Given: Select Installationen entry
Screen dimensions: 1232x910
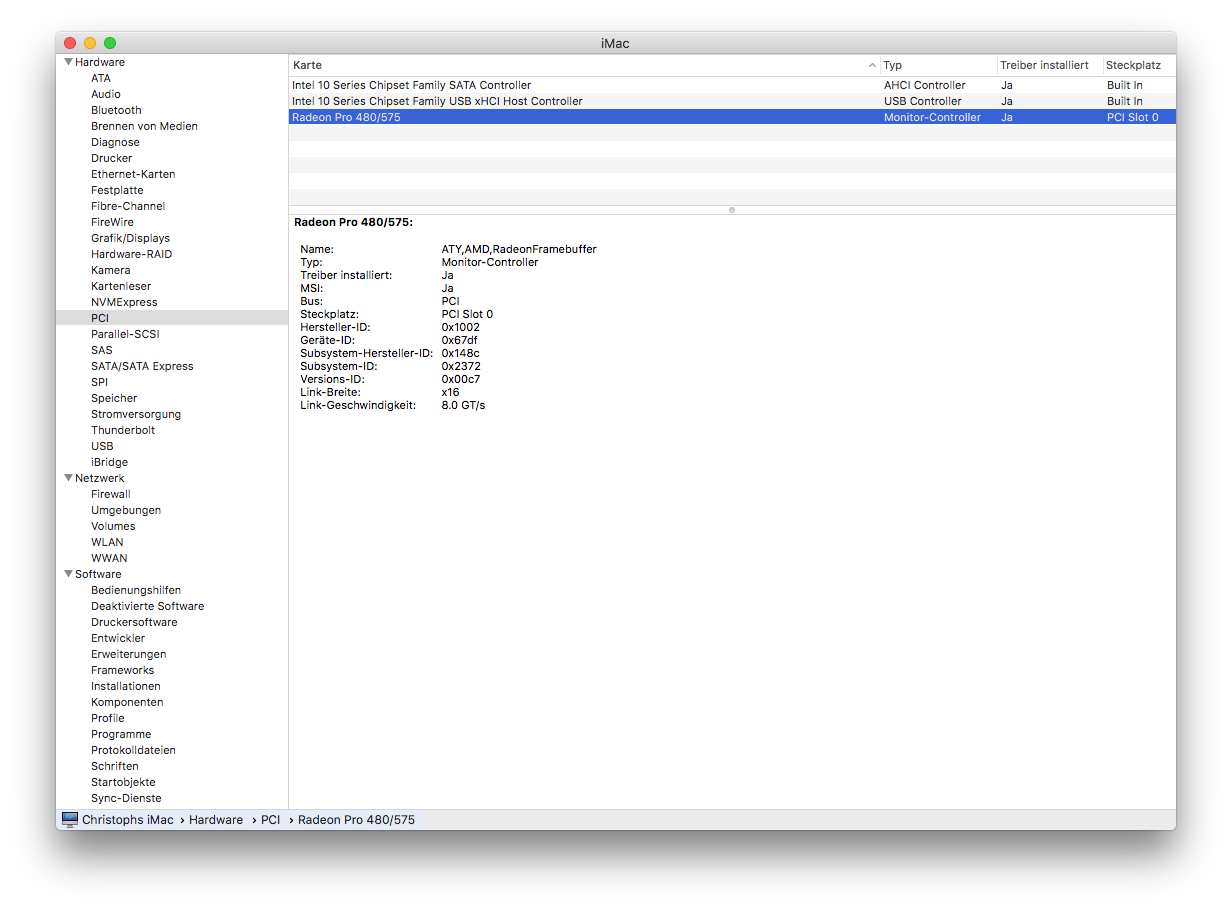Looking at the screenshot, I should click(x=126, y=686).
